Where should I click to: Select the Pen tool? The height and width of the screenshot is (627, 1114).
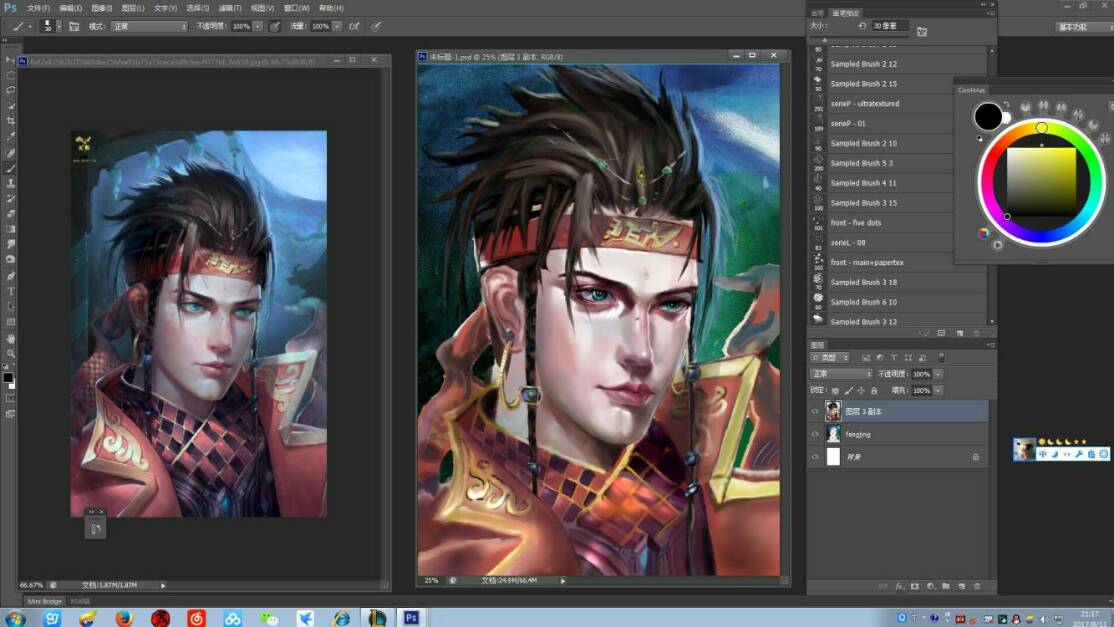11,276
